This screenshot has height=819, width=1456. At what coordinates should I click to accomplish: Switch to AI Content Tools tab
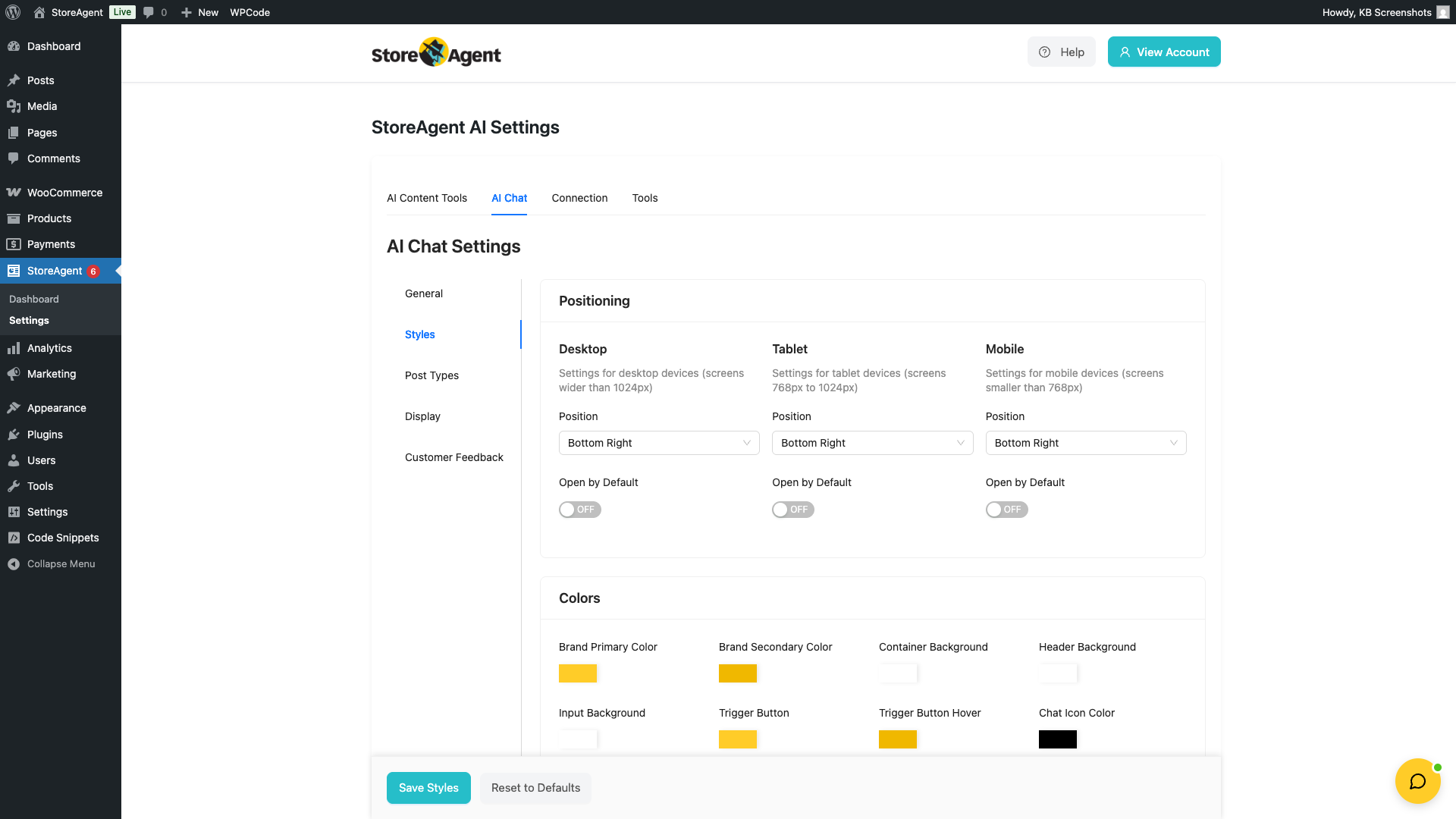tap(427, 198)
